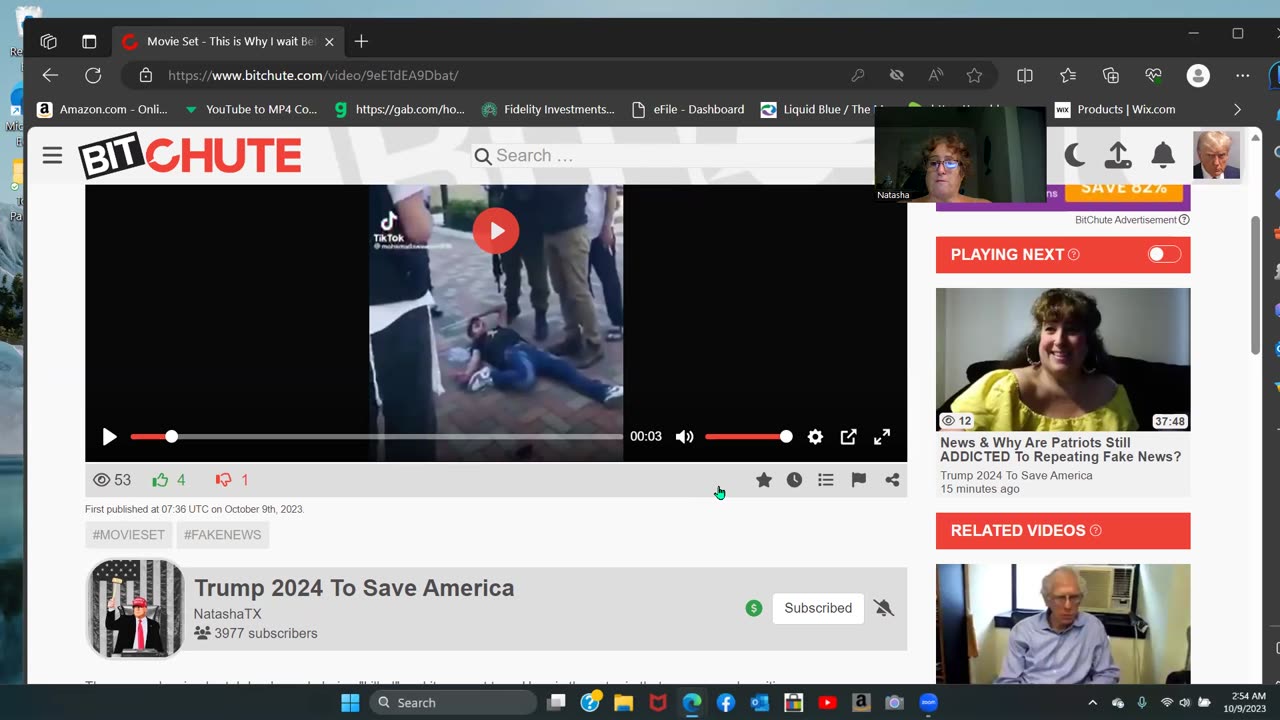Click the #FAKENEWS hashtag

(222, 535)
